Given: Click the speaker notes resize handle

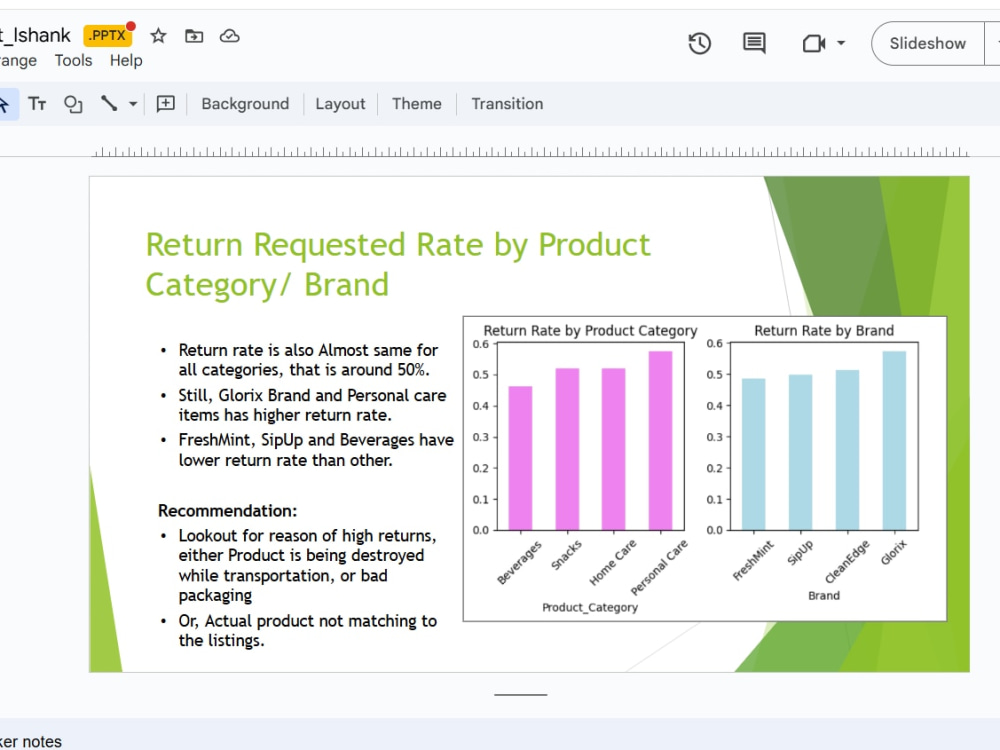Looking at the screenshot, I should coord(520,695).
